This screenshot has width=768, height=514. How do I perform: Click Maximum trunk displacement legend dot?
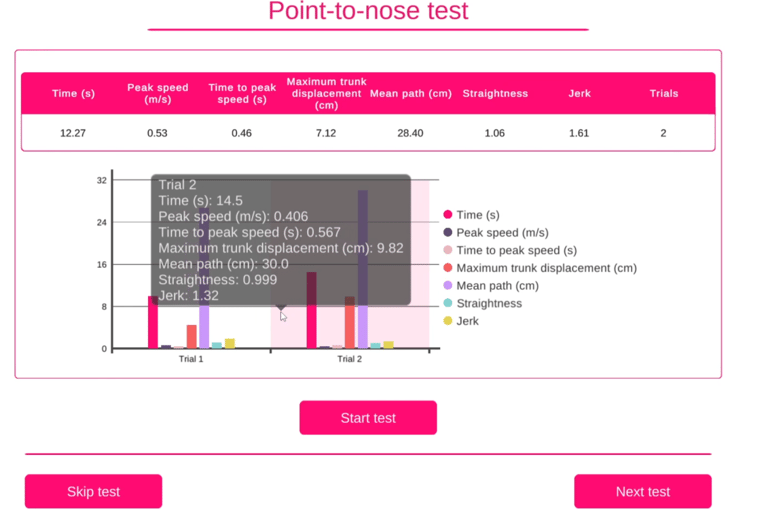point(448,268)
